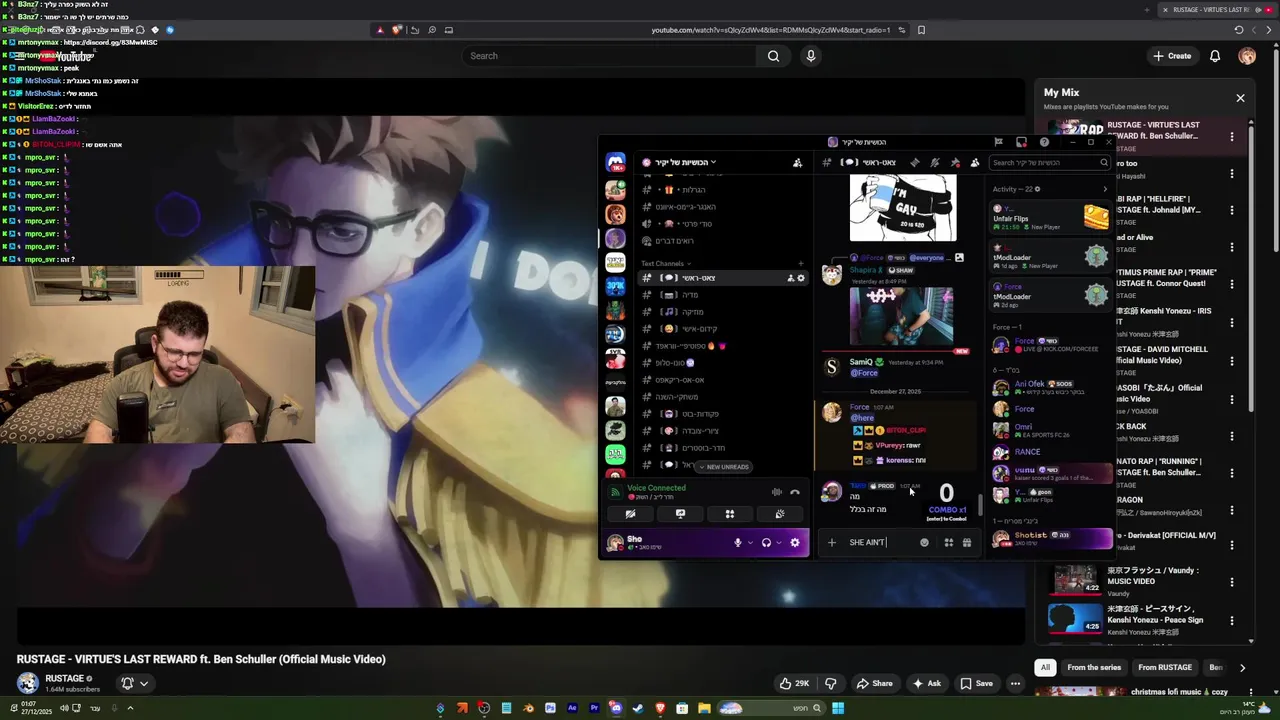Viewport: 1280px width, 720px height.
Task: Open pinned messages in Discord channel
Action: click(955, 162)
